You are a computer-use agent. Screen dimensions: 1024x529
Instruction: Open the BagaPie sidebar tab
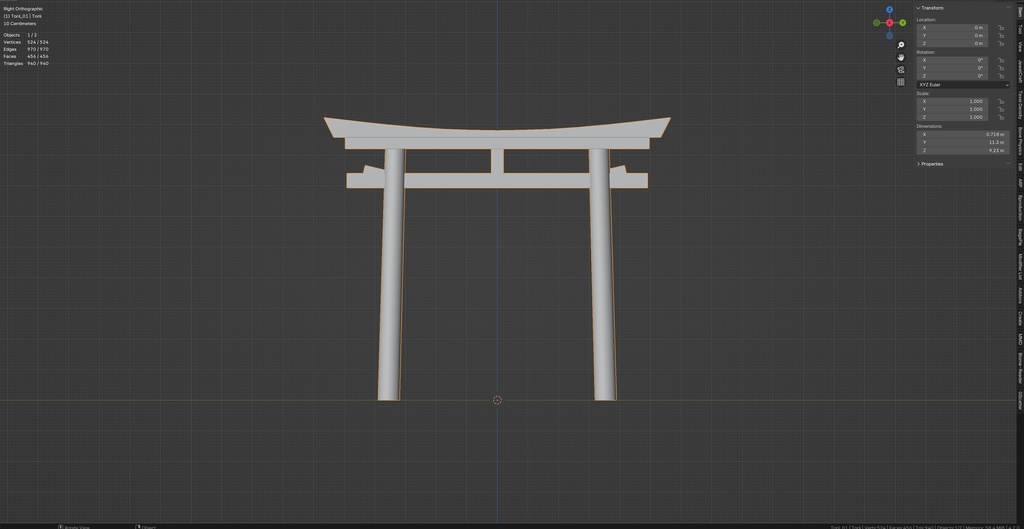(1020, 236)
